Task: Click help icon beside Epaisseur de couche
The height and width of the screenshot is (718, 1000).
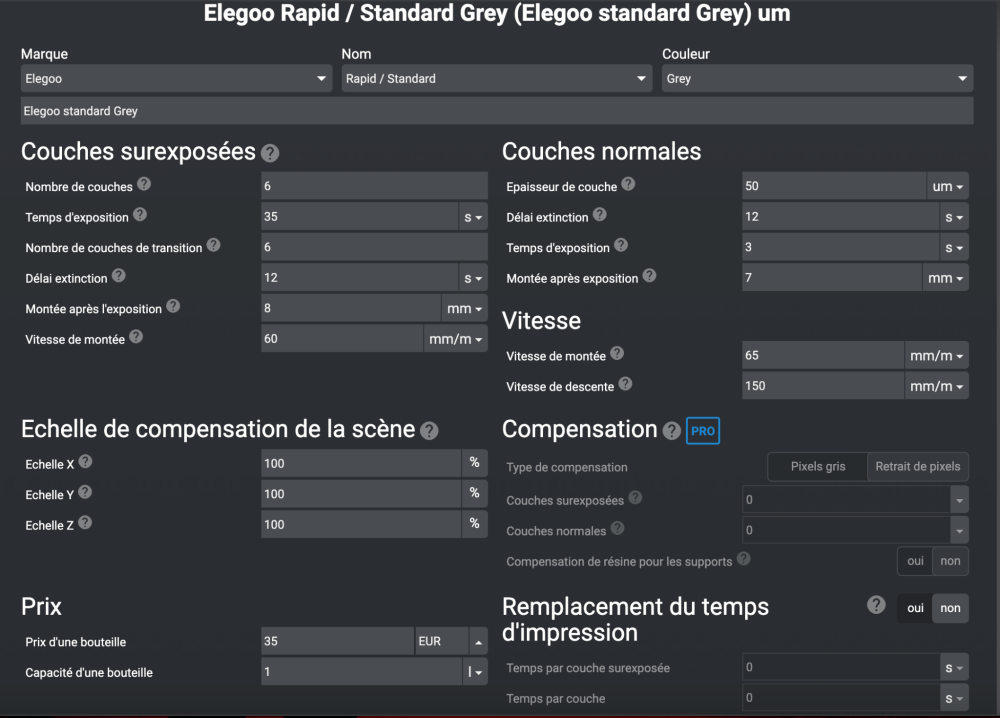Action: [x=628, y=185]
